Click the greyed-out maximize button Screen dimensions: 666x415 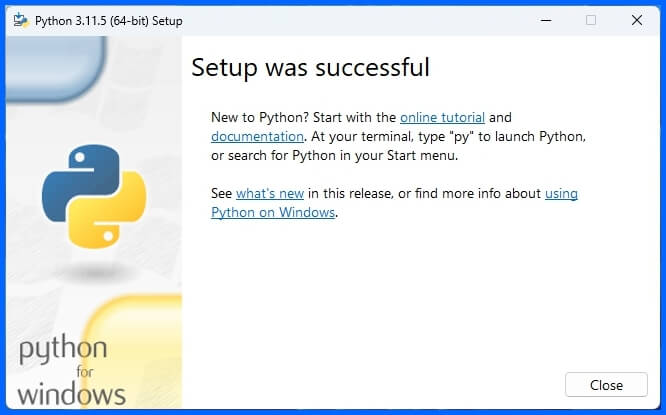pos(591,20)
